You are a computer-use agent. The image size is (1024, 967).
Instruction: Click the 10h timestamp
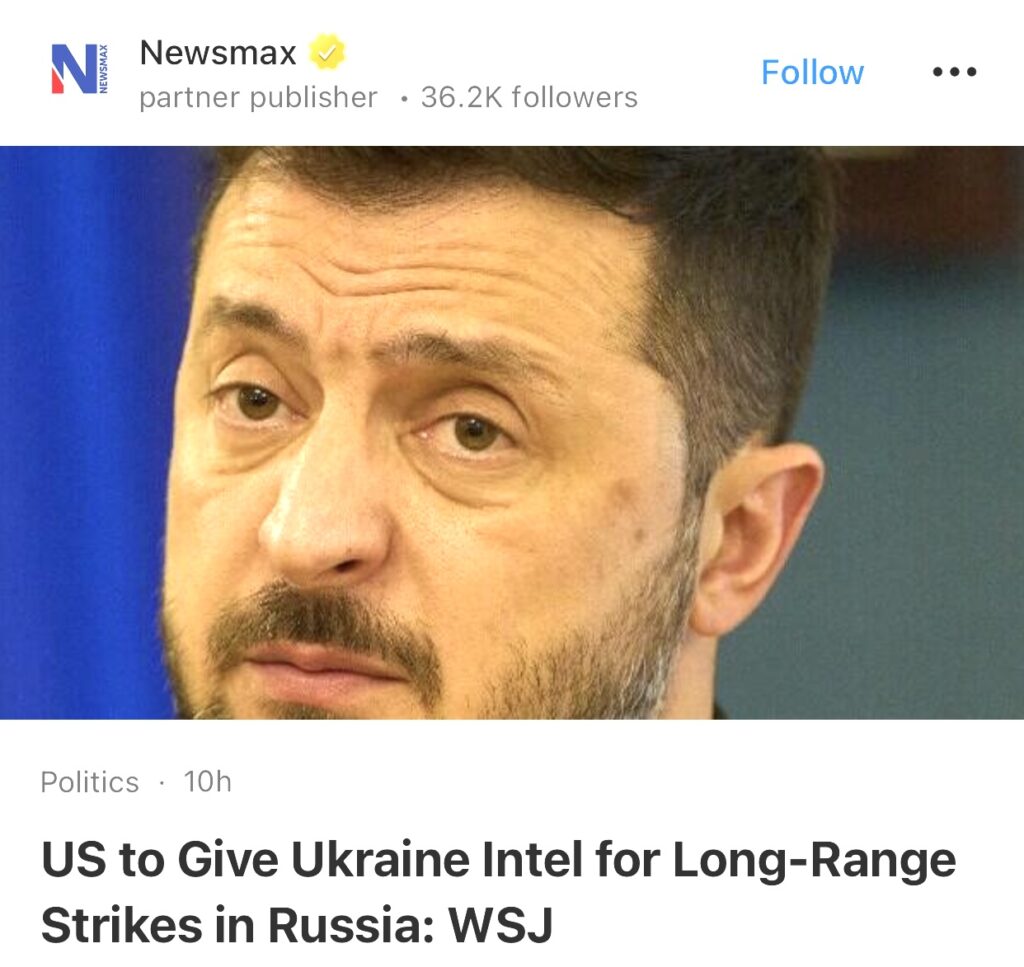tap(207, 782)
